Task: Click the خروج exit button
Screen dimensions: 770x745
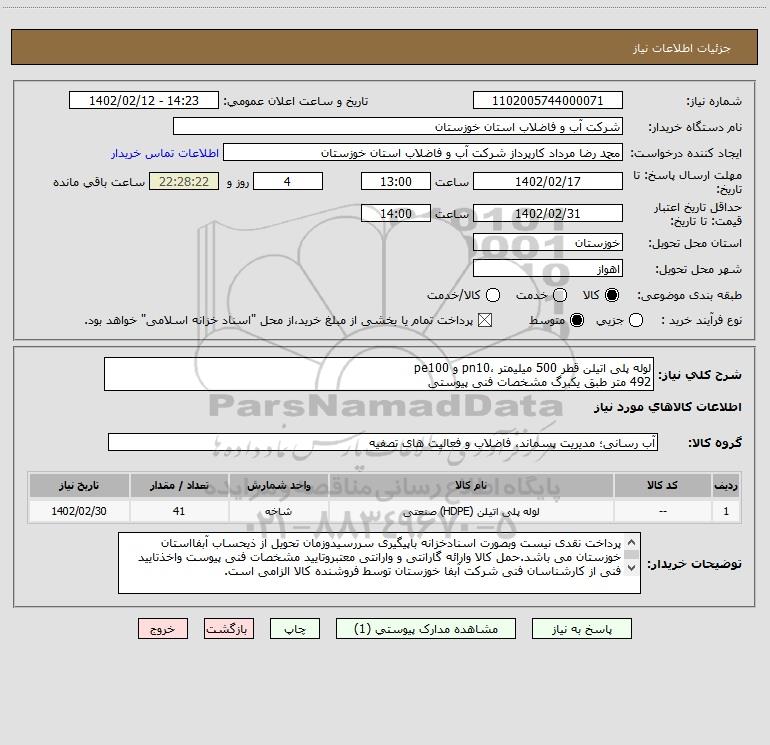Action: pyautogui.click(x=163, y=629)
